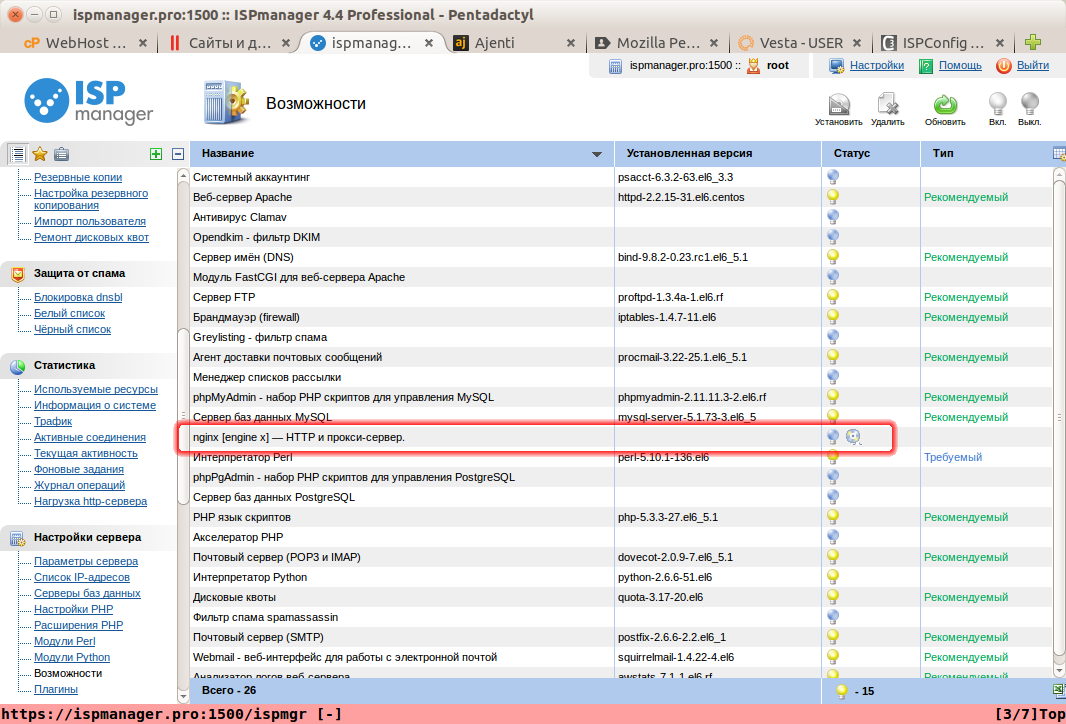Image resolution: width=1066 pixels, height=724 pixels.
Task: Open the Название column sort dropdown
Action: [598, 154]
